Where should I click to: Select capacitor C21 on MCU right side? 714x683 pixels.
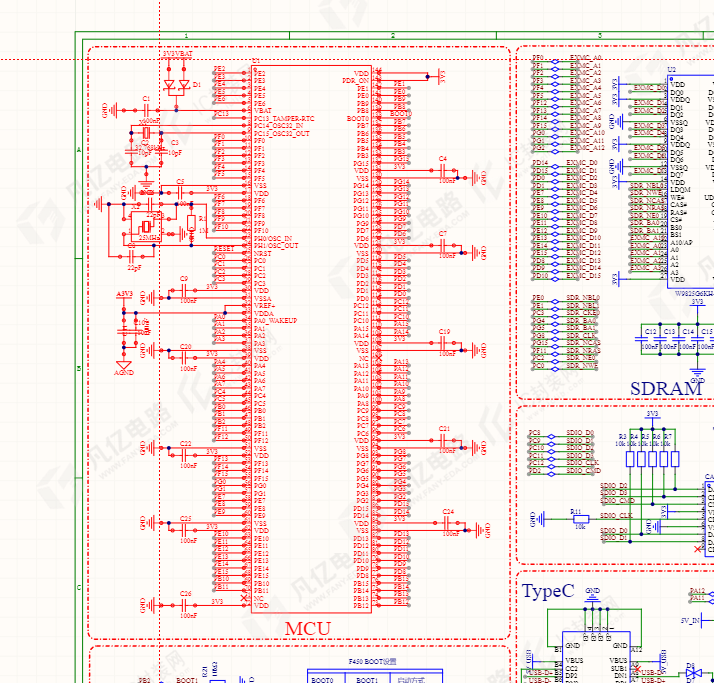443,440
